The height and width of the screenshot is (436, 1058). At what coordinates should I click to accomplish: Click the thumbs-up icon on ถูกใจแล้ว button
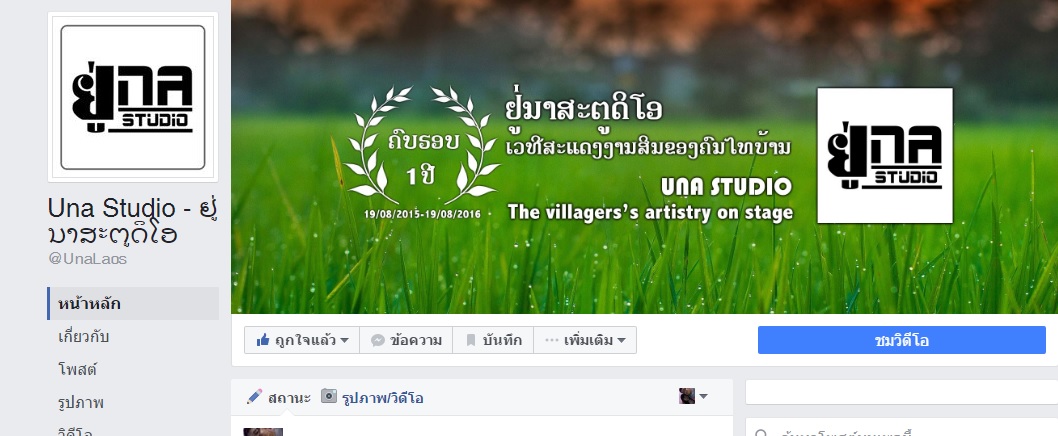point(263,340)
